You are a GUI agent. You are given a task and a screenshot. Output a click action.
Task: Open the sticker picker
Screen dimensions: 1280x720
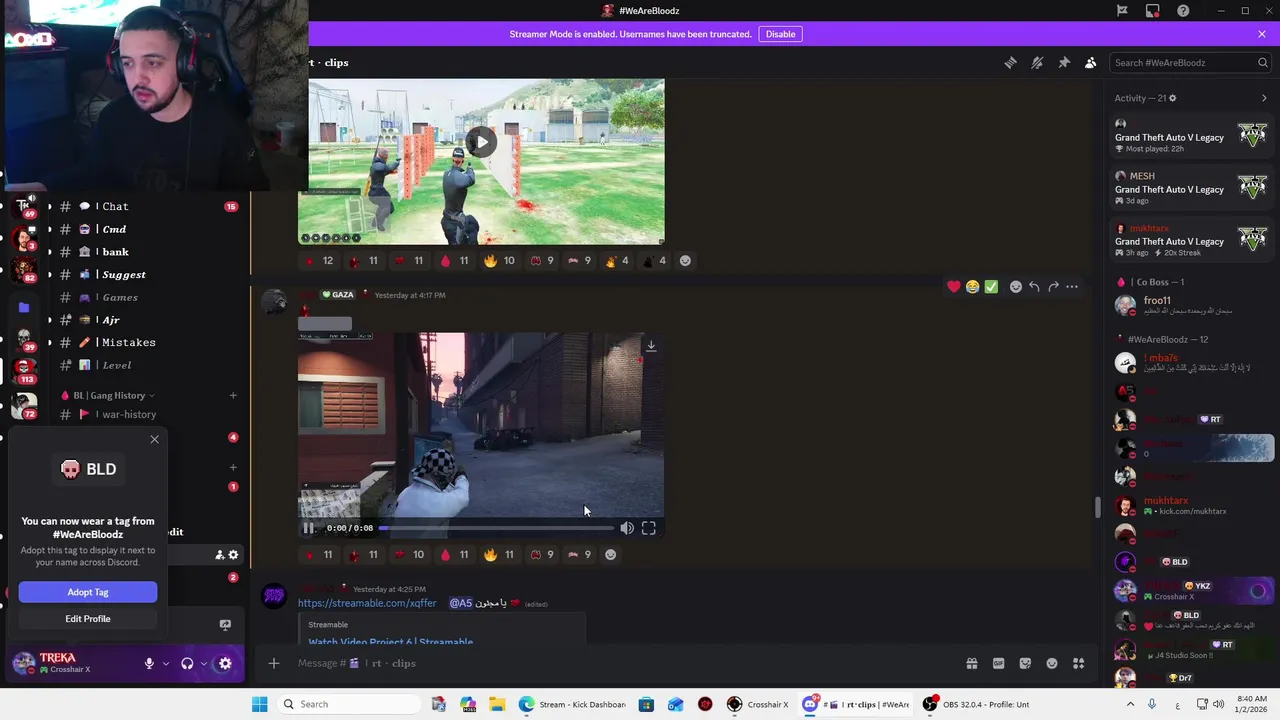point(1025,663)
